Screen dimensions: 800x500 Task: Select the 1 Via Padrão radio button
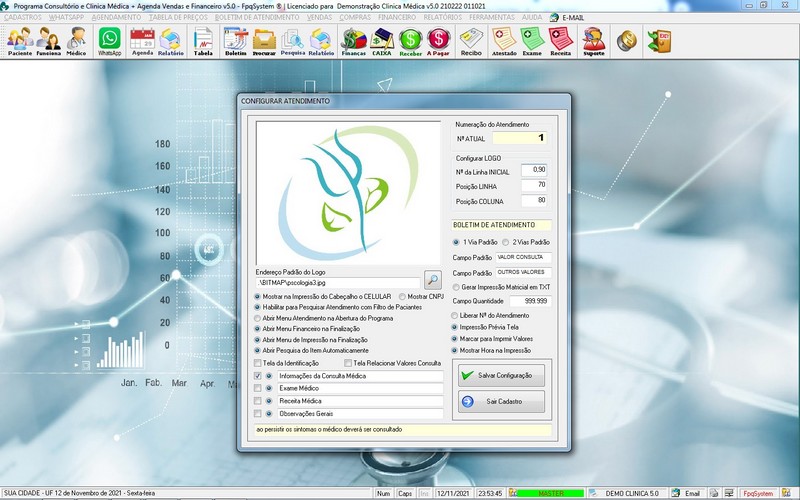point(456,242)
